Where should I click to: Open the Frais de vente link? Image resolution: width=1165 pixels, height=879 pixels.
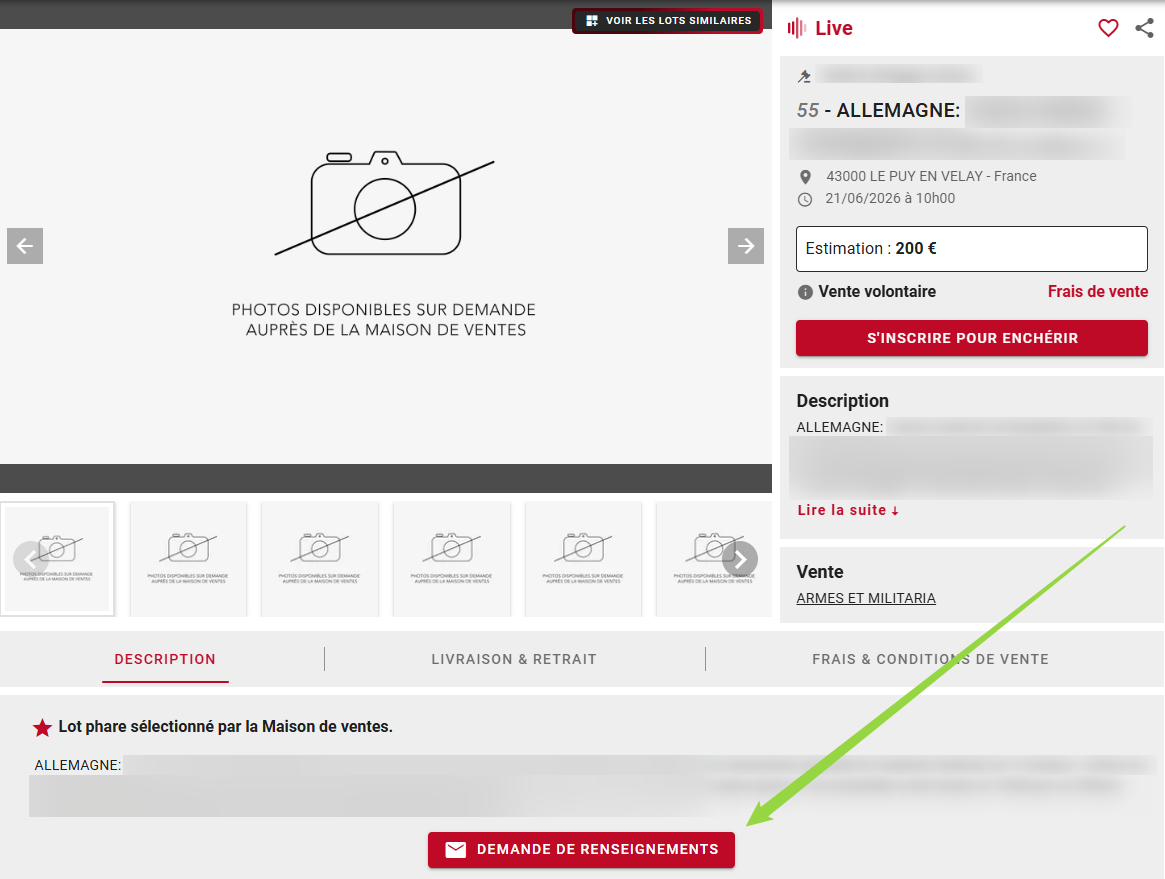pos(1097,292)
